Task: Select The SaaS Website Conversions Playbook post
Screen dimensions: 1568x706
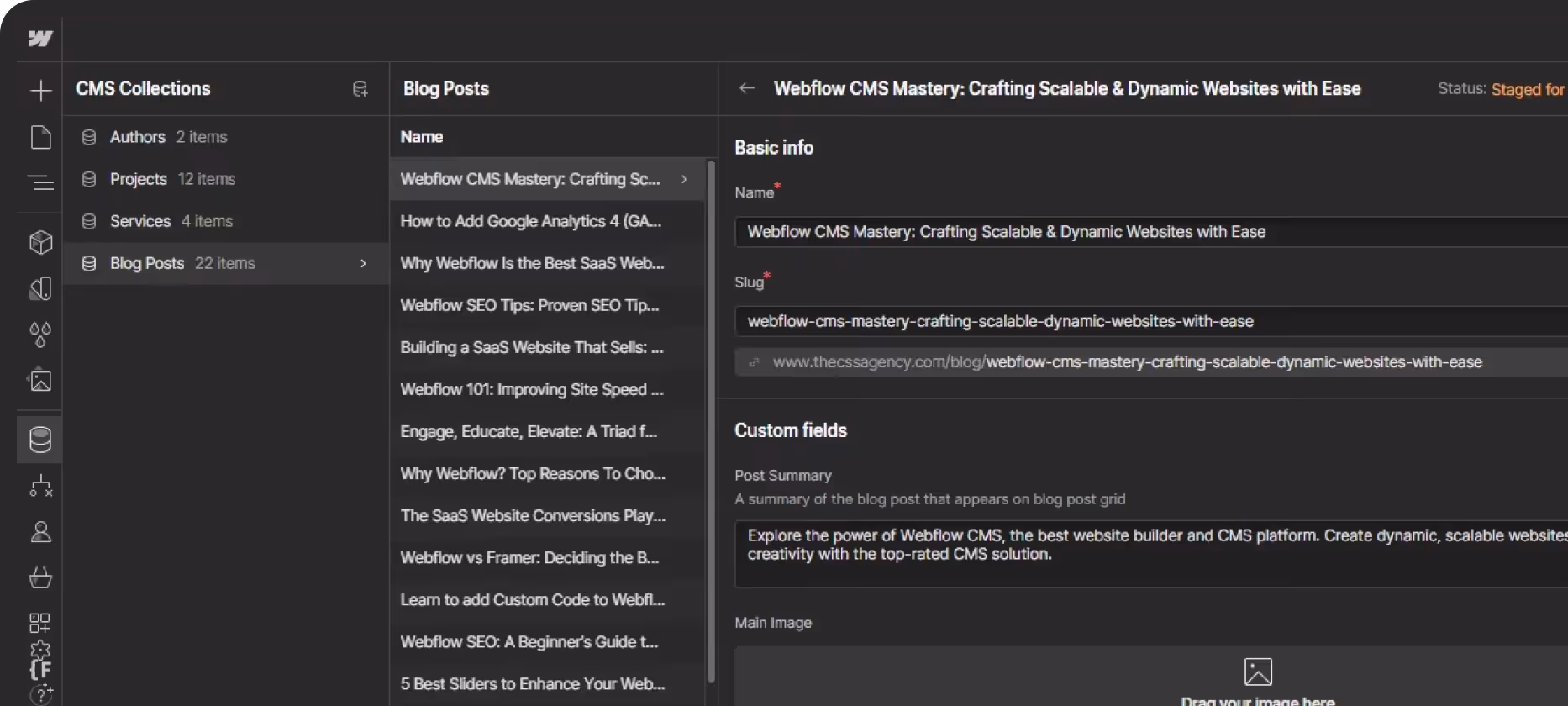Action: point(548,515)
